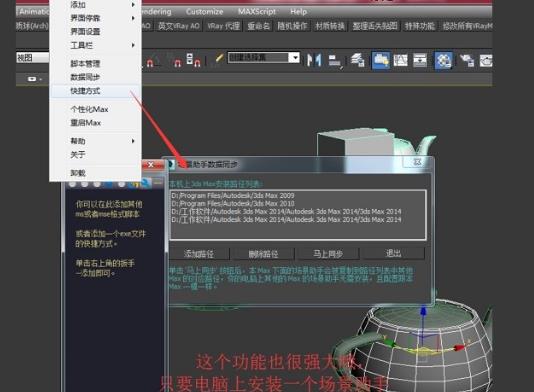The height and width of the screenshot is (392, 534).
Task: Open the named selection sets dropdown arrow
Action: 294,57
